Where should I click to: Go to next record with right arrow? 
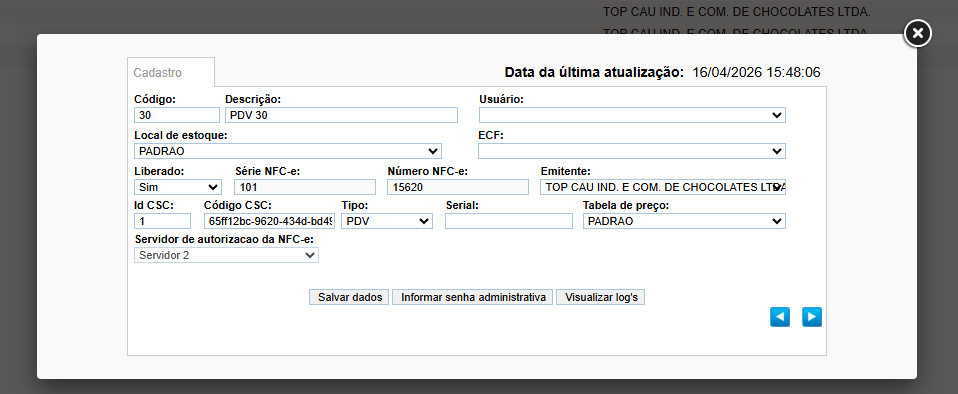(811, 316)
